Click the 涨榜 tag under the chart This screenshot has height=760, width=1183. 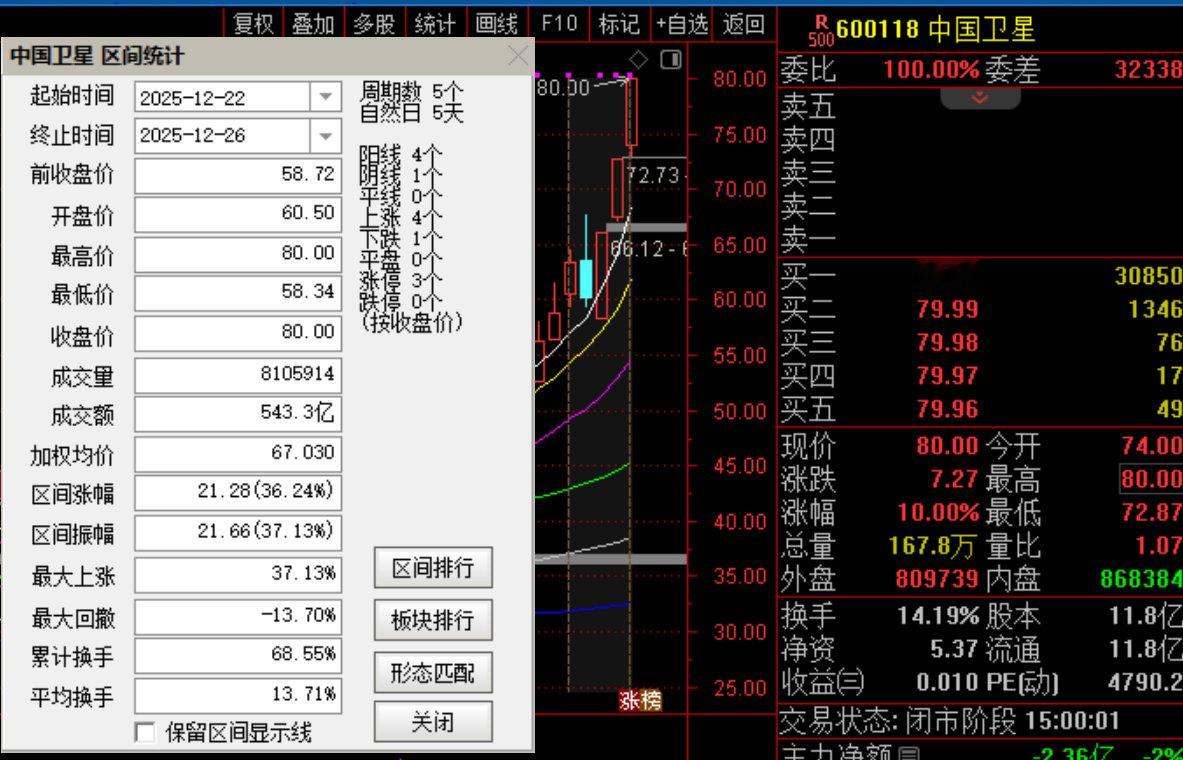tap(640, 700)
